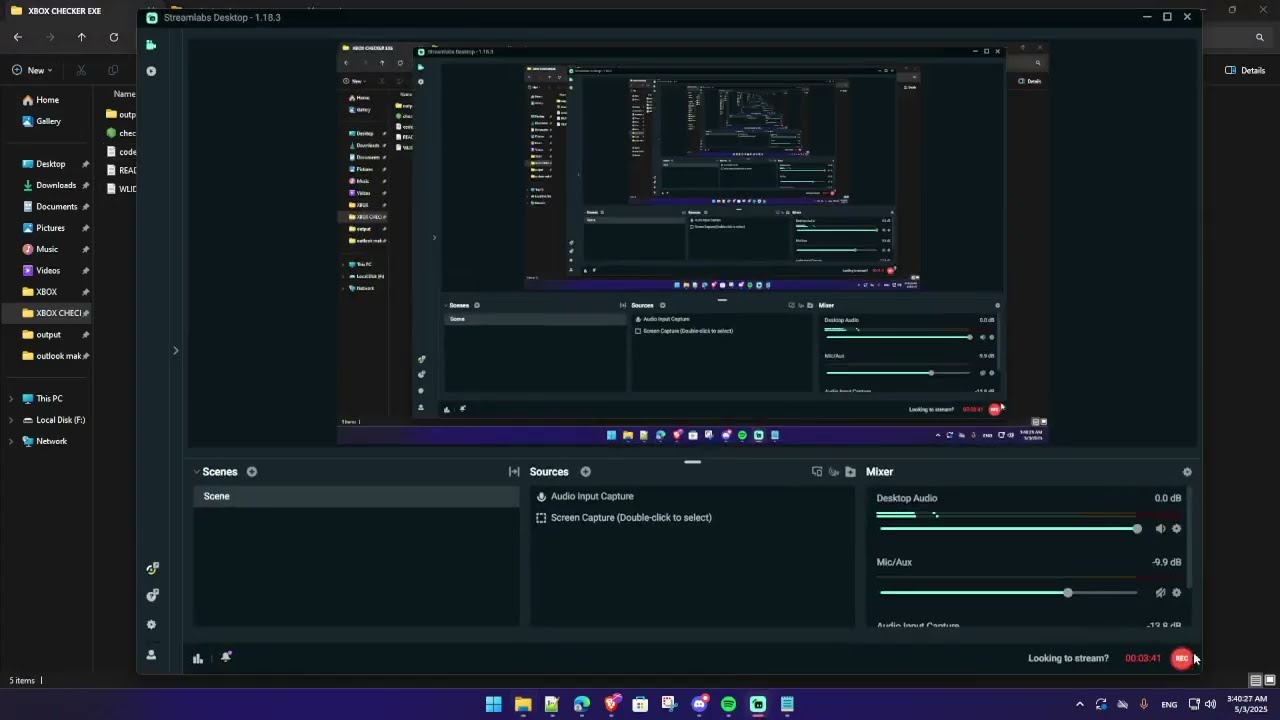The image size is (1280, 720).
Task: Click ENG language indicator in tray
Action: click(1168, 705)
